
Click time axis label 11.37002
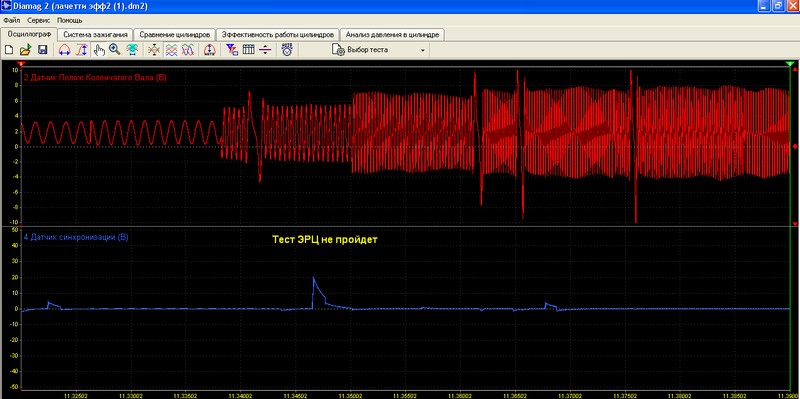point(570,395)
